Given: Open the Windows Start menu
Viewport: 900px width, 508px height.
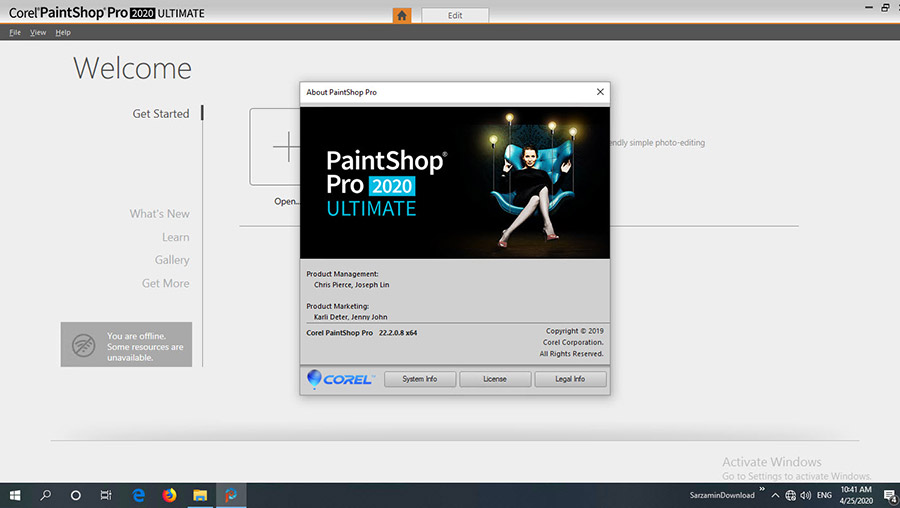Looking at the screenshot, I should (x=15, y=495).
